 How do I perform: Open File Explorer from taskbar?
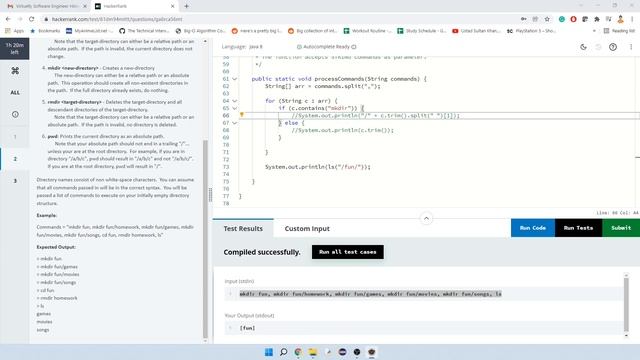[313, 352]
